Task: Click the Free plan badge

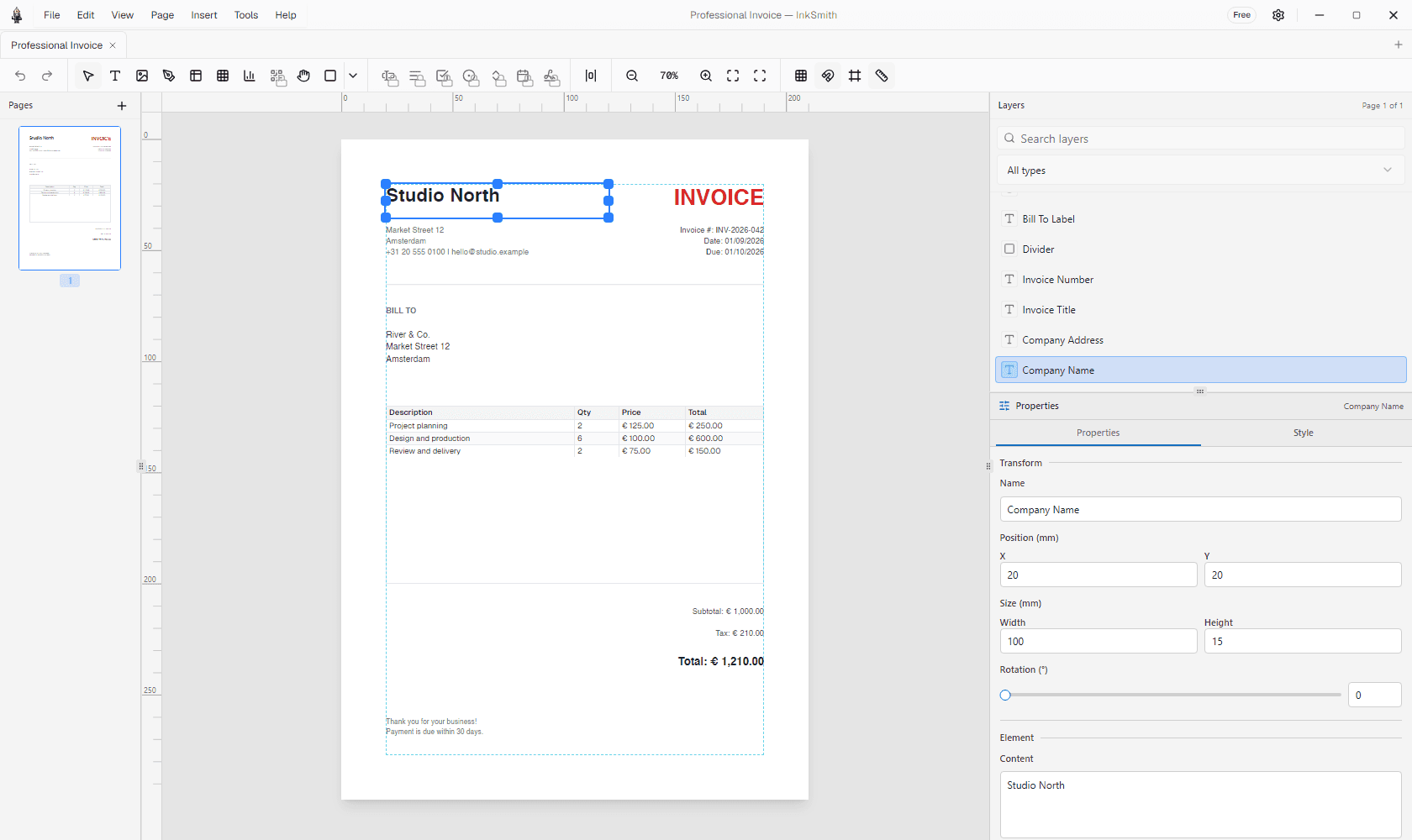Action: pos(1242,15)
